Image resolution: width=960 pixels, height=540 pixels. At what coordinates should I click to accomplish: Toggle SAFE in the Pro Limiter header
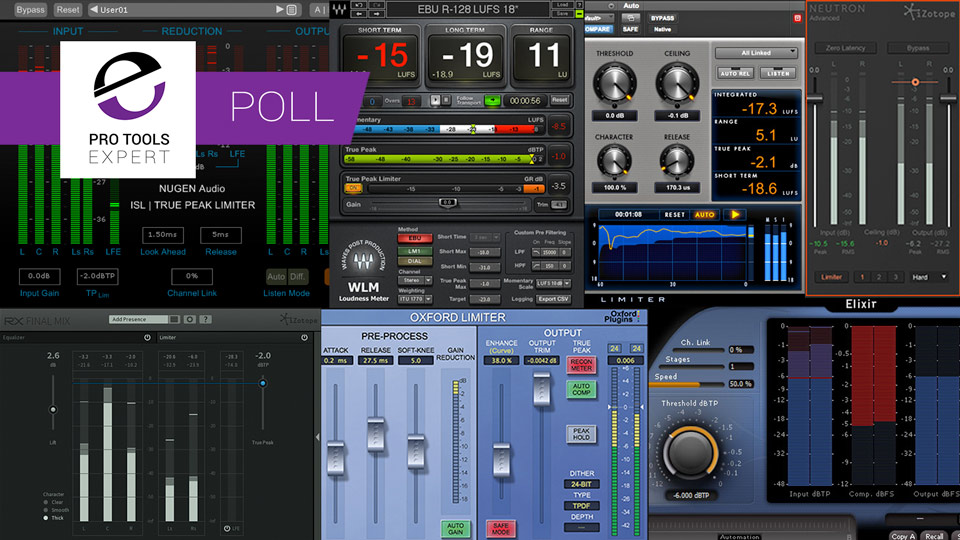[x=630, y=29]
